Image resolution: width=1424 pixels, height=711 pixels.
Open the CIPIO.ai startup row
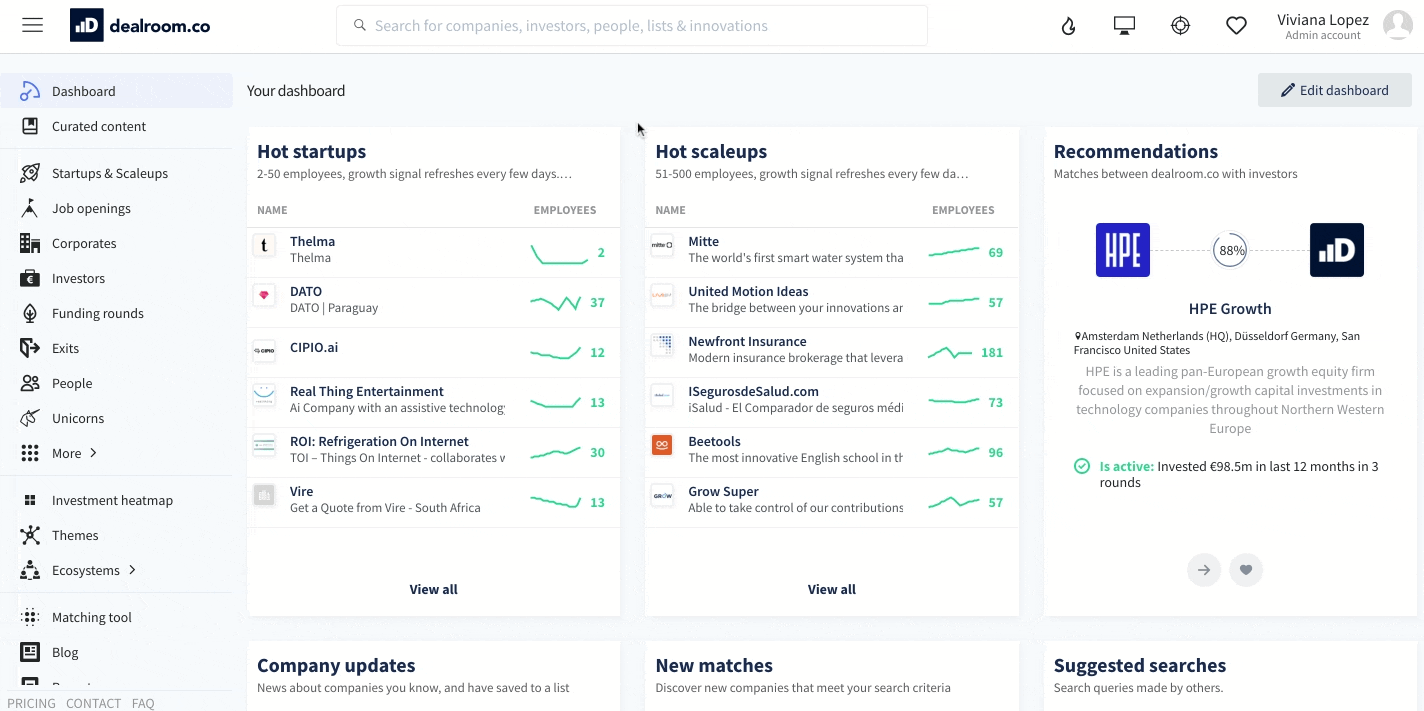tap(433, 352)
